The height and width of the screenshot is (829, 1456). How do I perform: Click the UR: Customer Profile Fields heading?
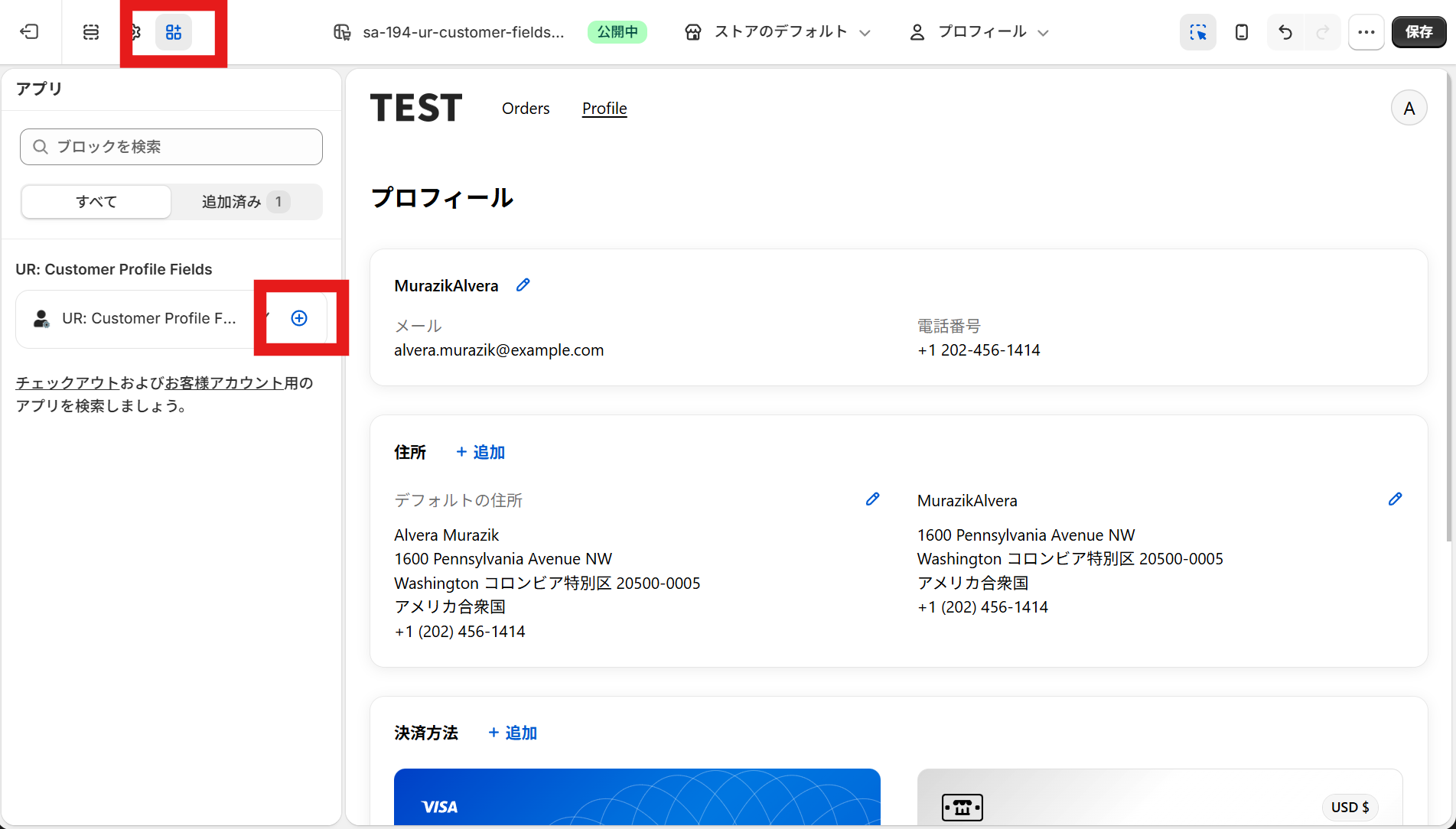point(114,269)
